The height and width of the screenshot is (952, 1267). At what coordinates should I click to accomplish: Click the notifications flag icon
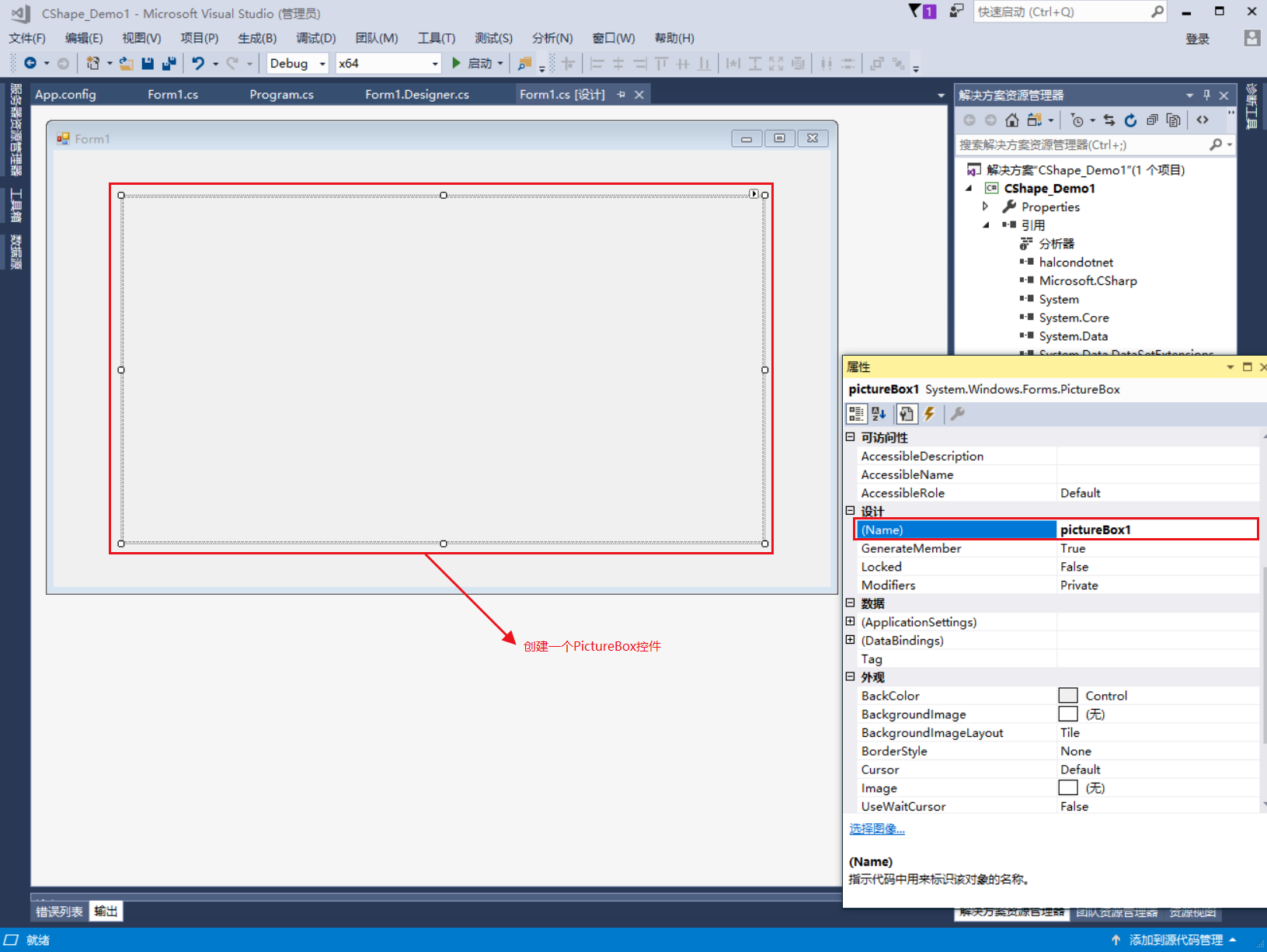coord(922,11)
